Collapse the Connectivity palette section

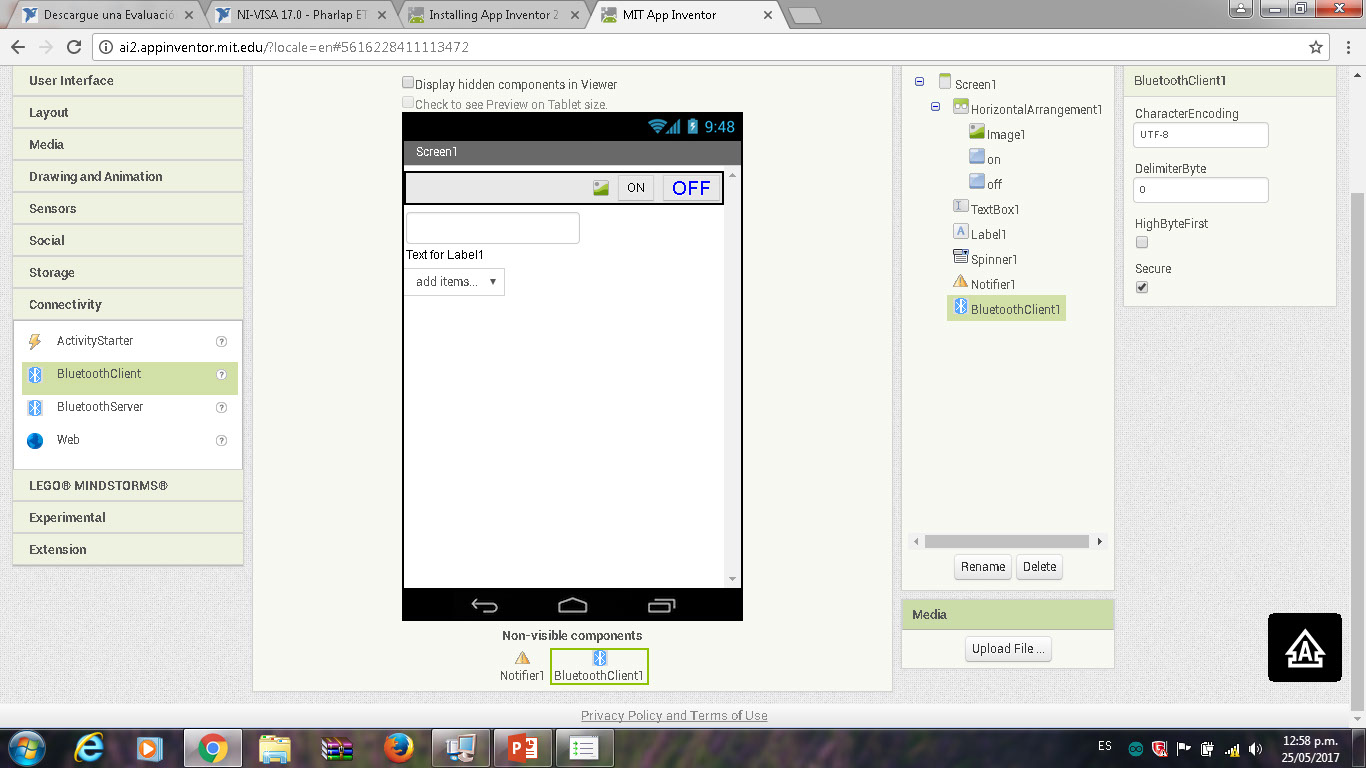click(x=128, y=305)
